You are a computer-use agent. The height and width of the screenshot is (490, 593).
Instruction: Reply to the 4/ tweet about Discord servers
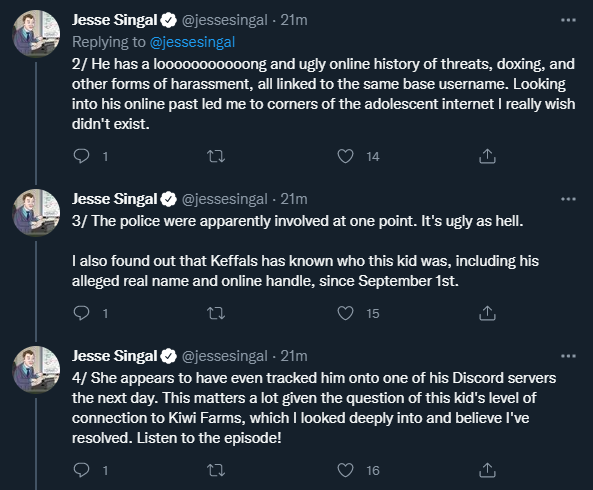point(81,470)
